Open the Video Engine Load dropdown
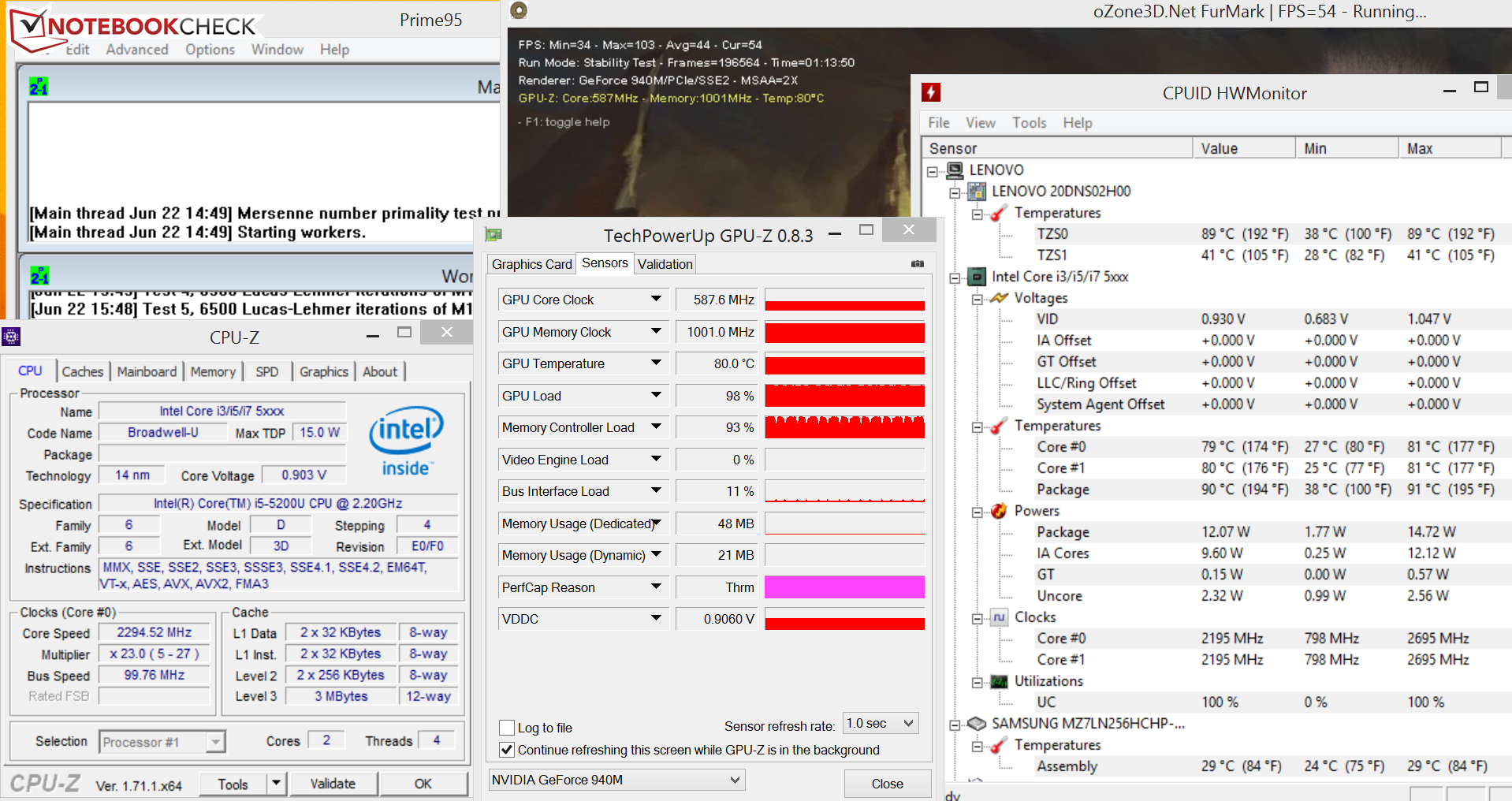The image size is (1512, 801). tap(656, 460)
